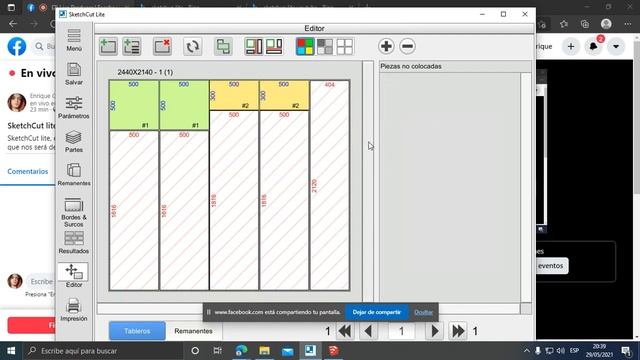The image size is (640, 360).
Task: Open the Facebook account dropdown arrow
Action: (616, 47)
